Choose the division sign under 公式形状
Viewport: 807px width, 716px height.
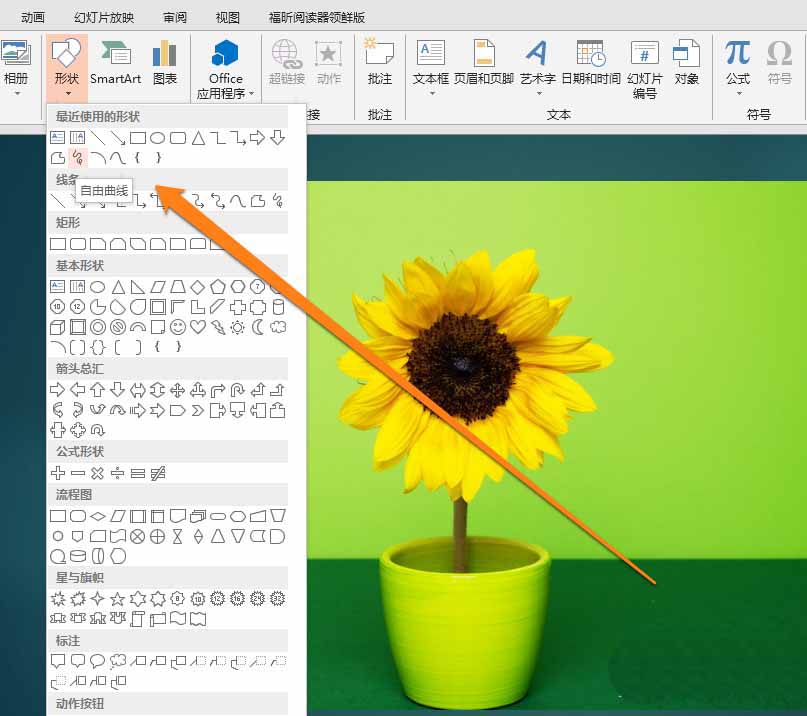[118, 473]
